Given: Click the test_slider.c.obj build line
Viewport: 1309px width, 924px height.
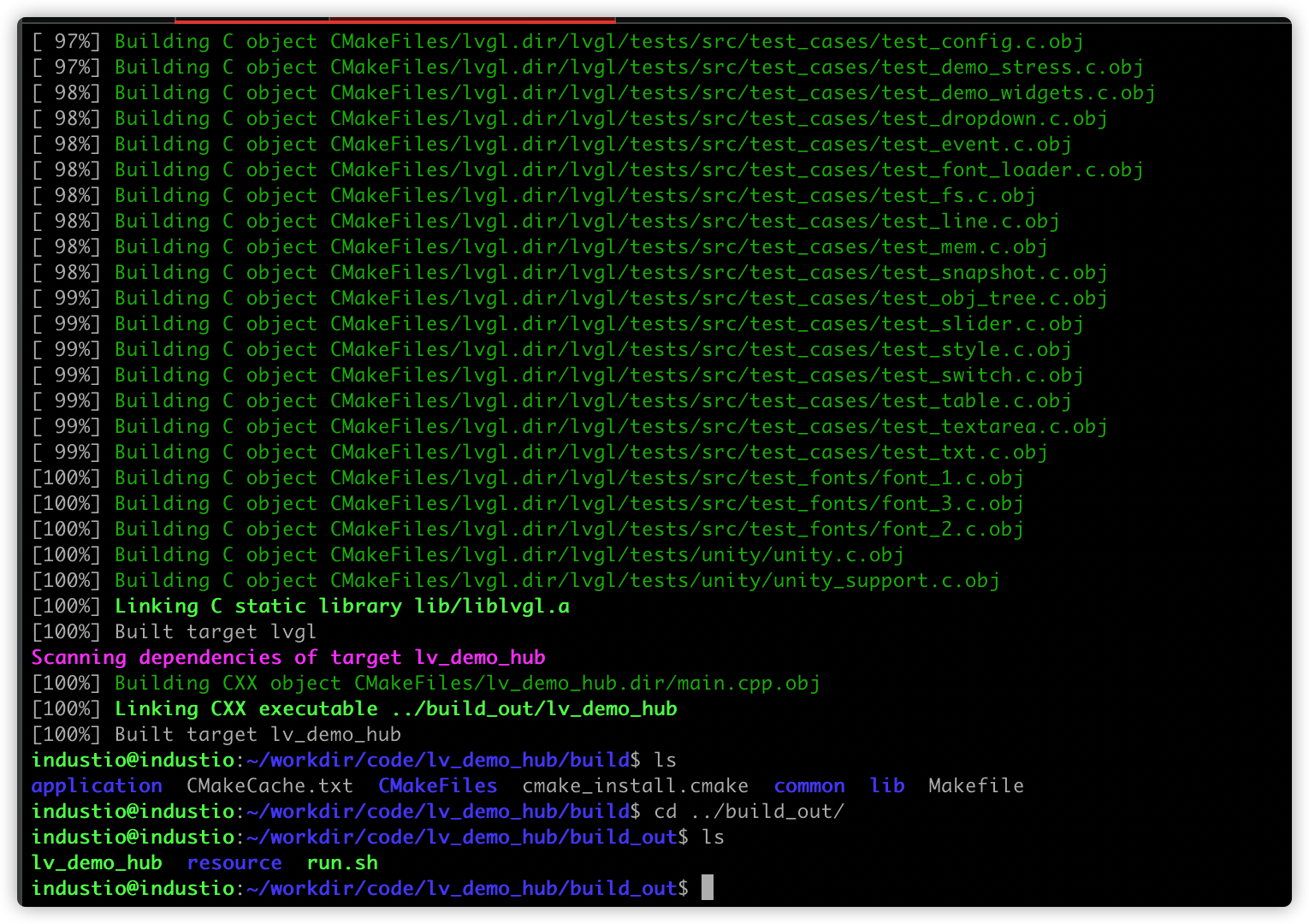Looking at the screenshot, I should (x=558, y=323).
